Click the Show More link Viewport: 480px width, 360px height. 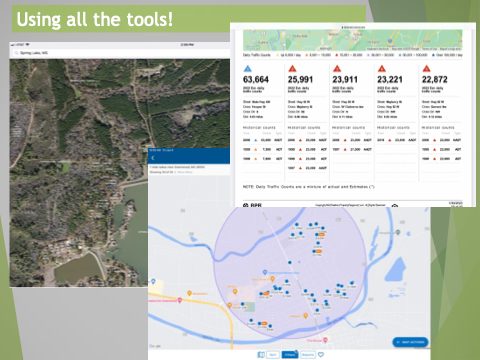pos(185,172)
